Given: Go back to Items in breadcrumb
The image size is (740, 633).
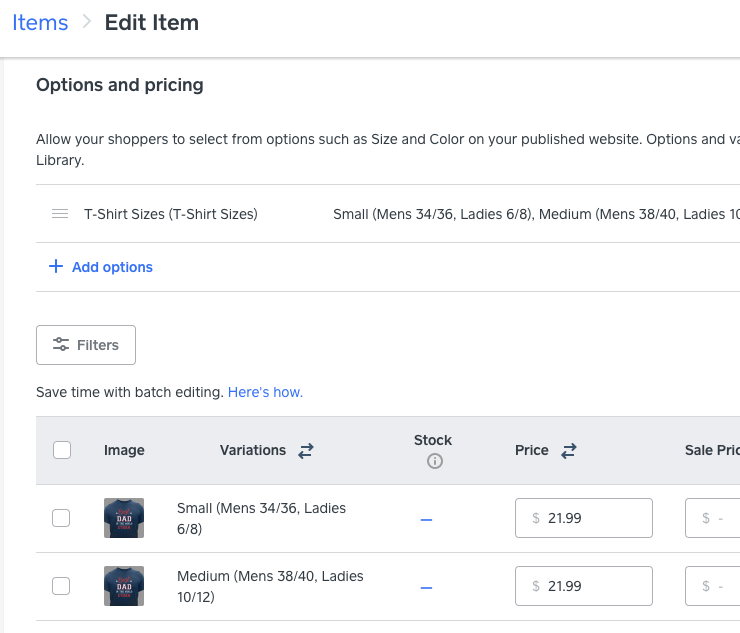Looking at the screenshot, I should 40,23.
